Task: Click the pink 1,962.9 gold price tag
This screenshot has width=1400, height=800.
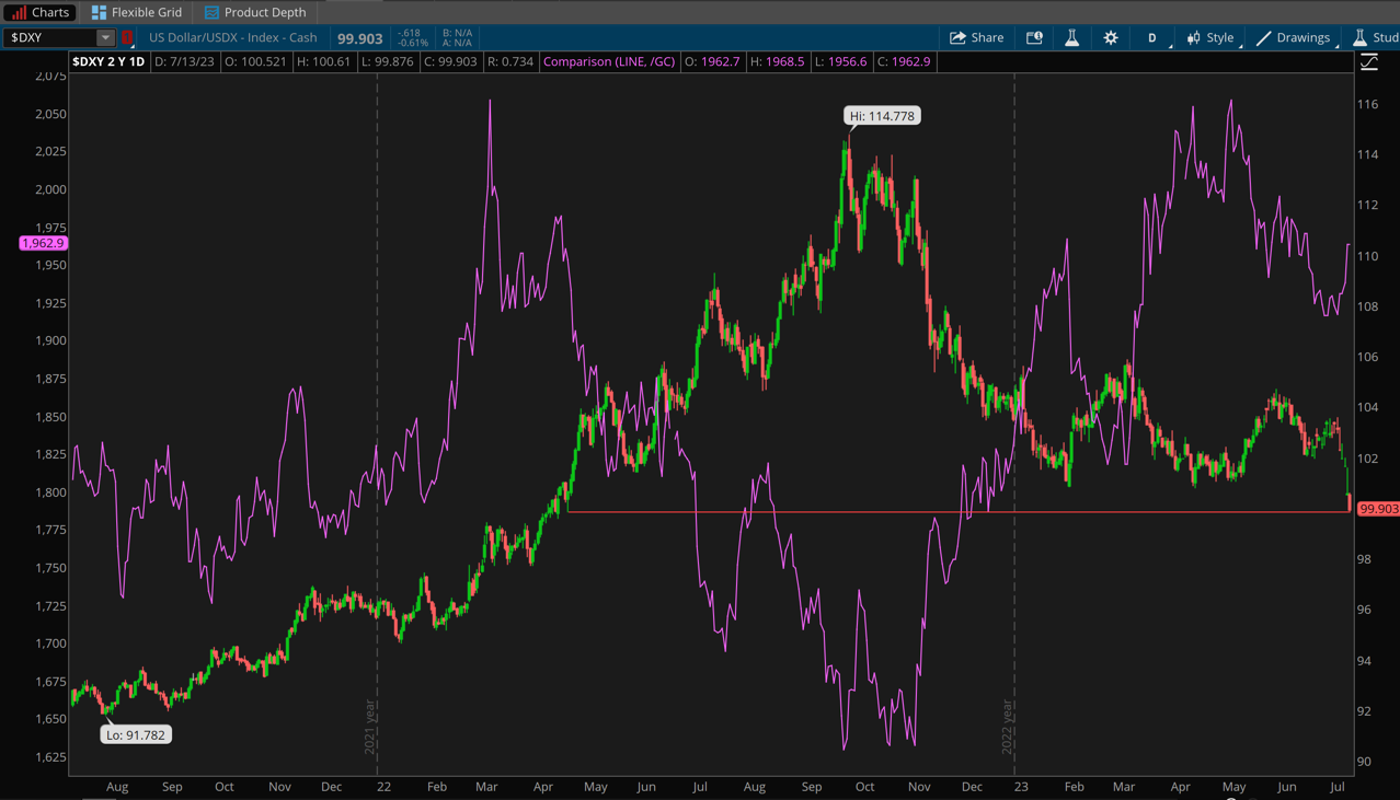Action: pos(42,243)
